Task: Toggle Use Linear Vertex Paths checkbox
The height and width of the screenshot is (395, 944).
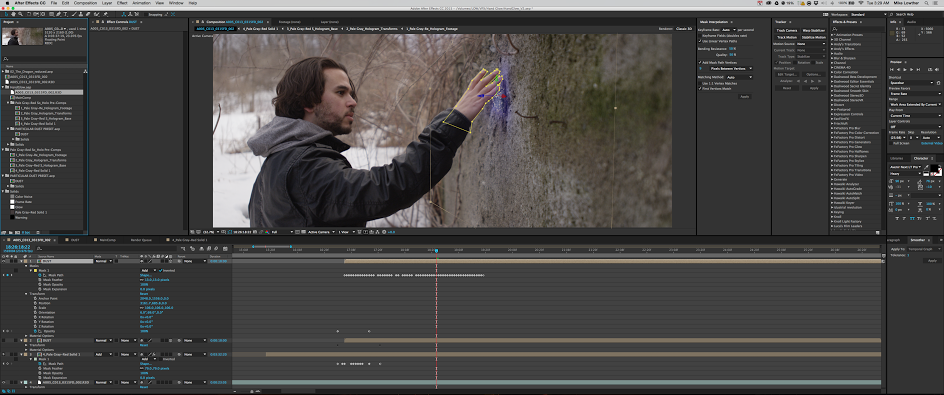Action: click(x=700, y=41)
